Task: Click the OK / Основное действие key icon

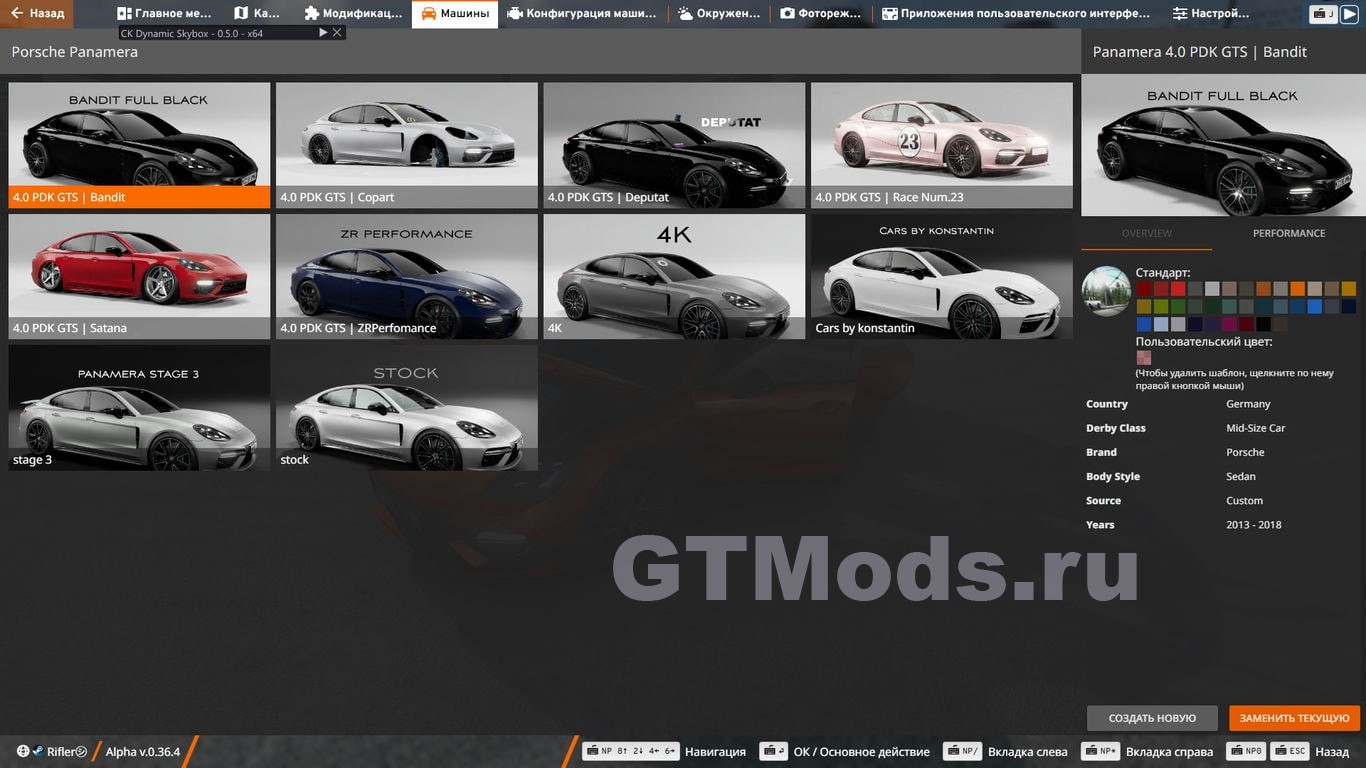Action: (773, 751)
